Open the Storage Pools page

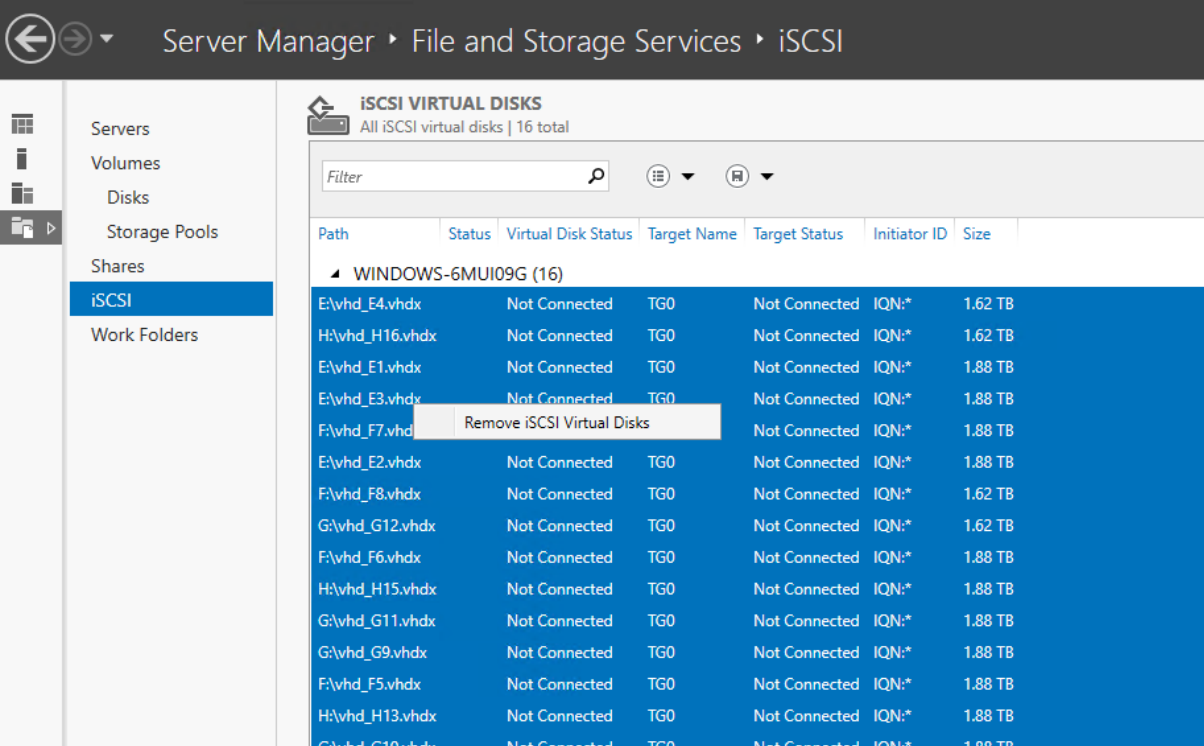pyautogui.click(x=162, y=232)
